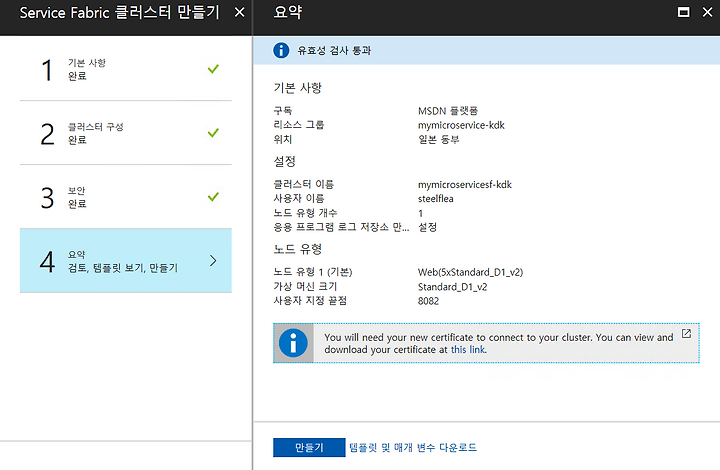Click the 기본 사항 section heading in summary
This screenshot has width=720, height=470.
(x=298, y=88)
